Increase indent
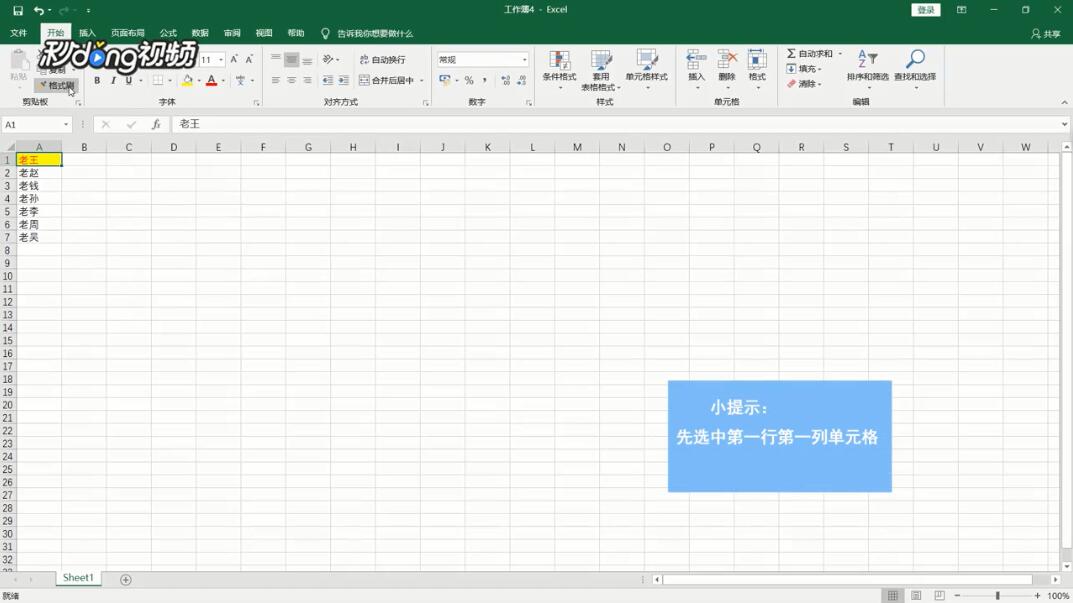This screenshot has width=1073, height=603. coord(344,81)
